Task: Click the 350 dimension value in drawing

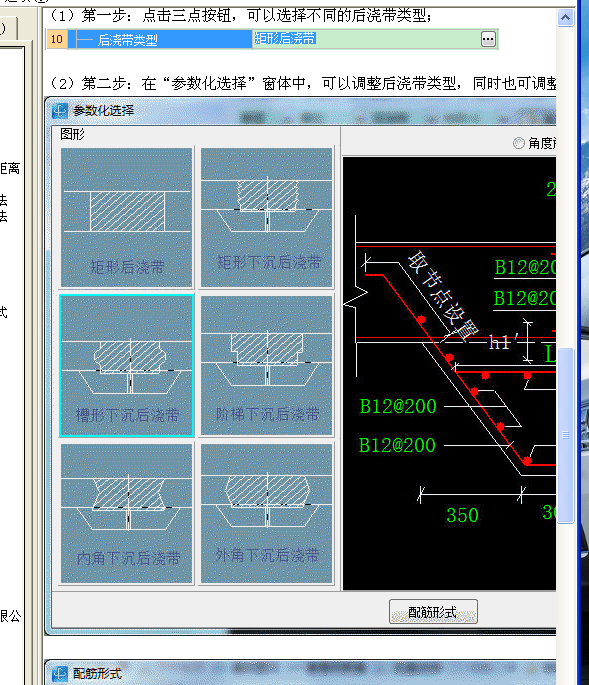Action: 462,515
